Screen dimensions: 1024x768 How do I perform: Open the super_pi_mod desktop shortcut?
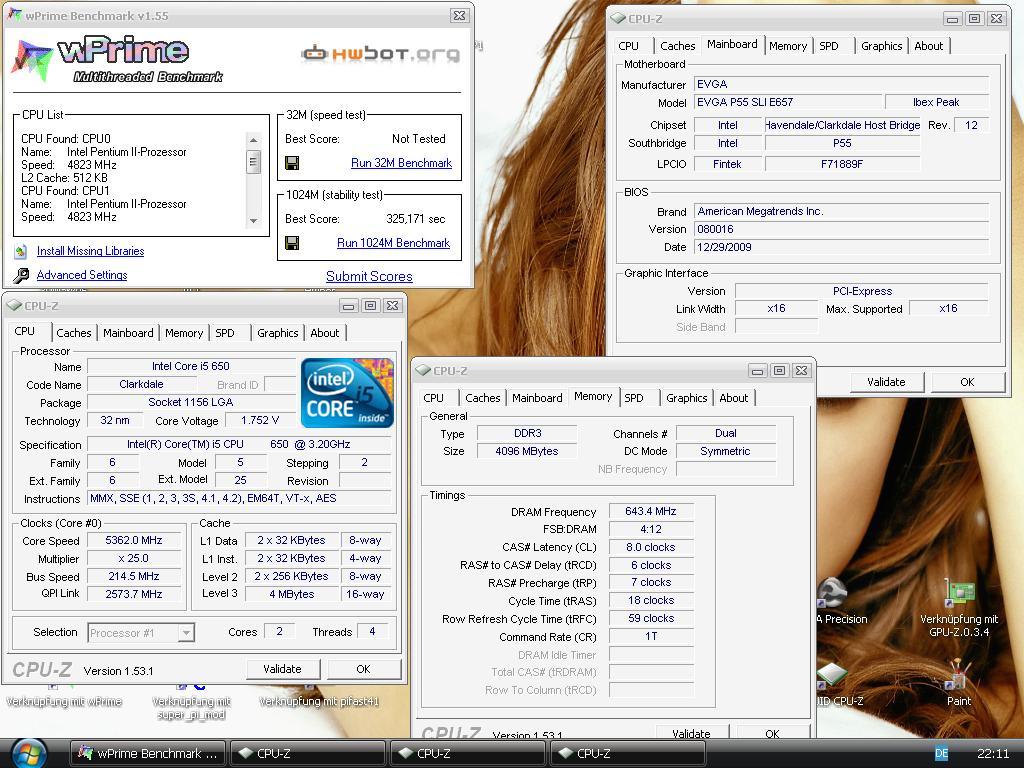click(x=191, y=707)
